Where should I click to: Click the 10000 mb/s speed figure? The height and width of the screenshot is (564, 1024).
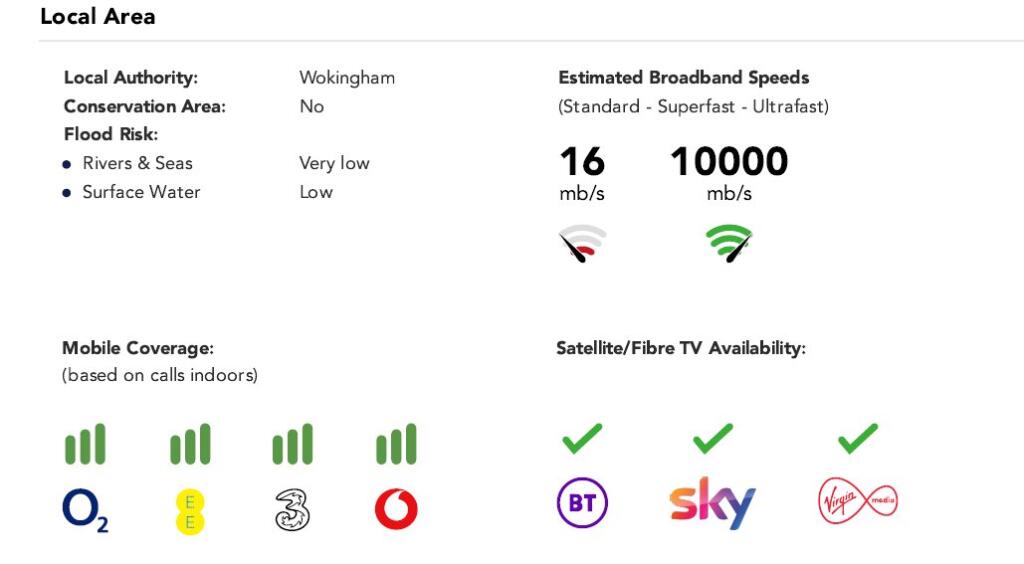[x=729, y=162]
